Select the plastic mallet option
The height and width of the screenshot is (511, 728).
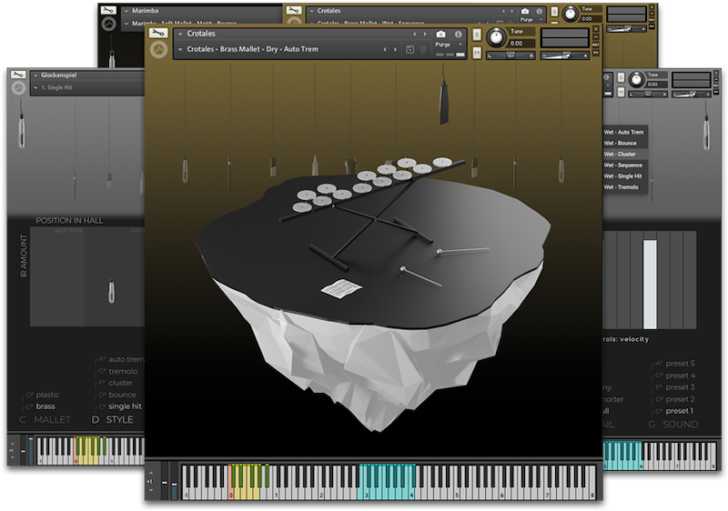coord(47,394)
